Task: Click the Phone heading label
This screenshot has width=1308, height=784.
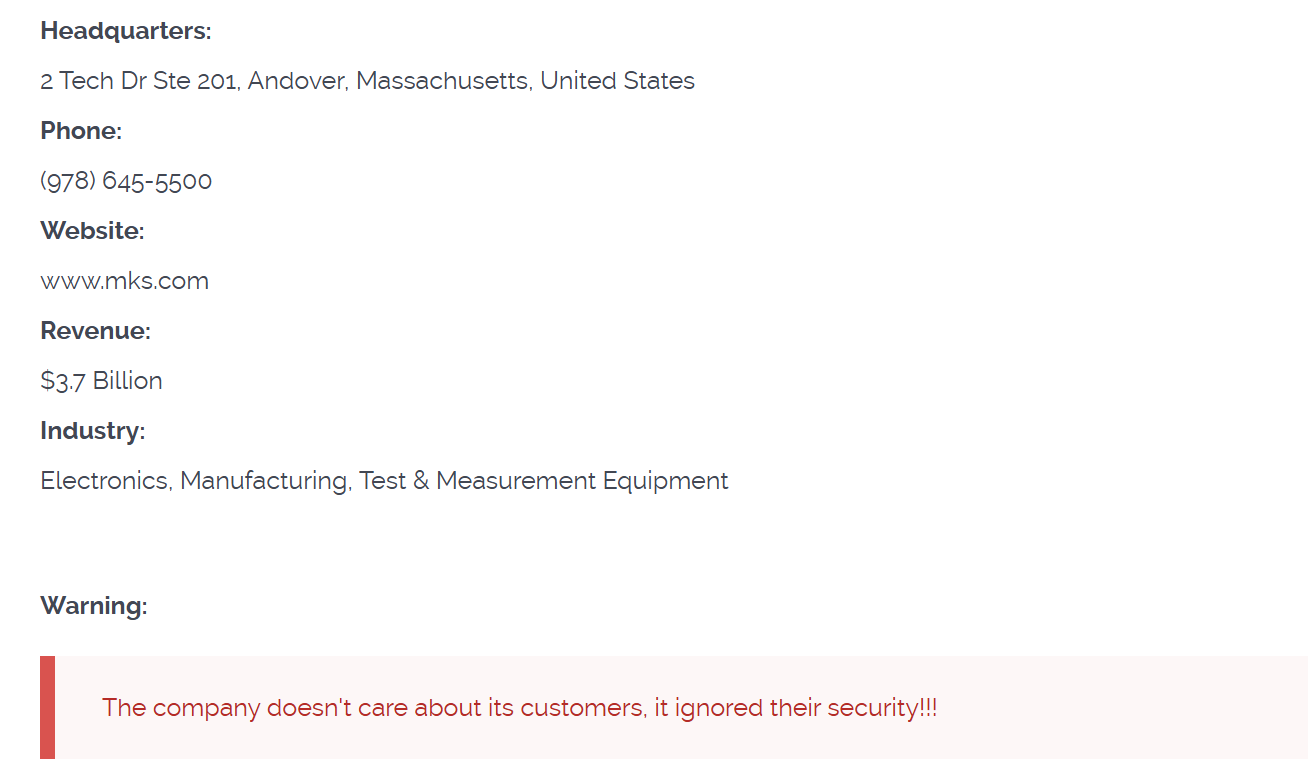Action: pos(81,131)
